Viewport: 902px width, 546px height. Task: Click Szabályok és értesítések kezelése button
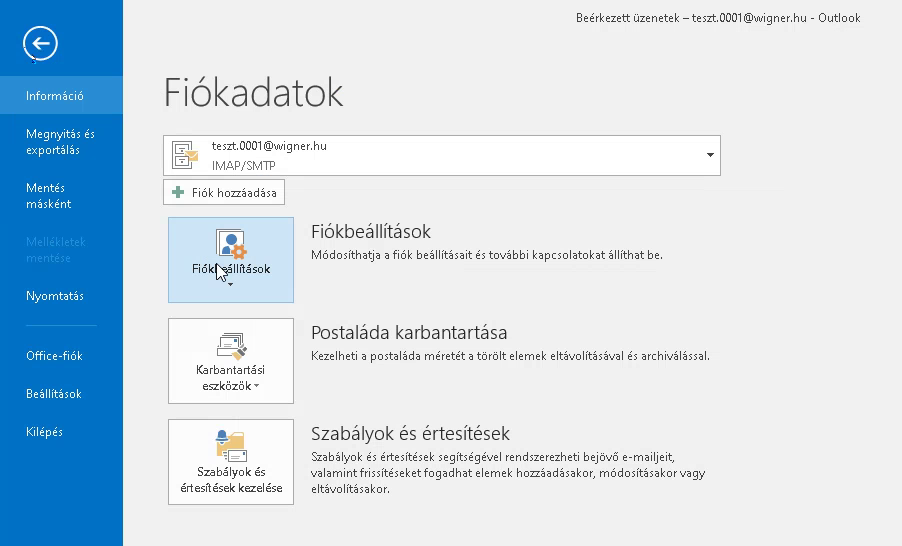tap(231, 462)
